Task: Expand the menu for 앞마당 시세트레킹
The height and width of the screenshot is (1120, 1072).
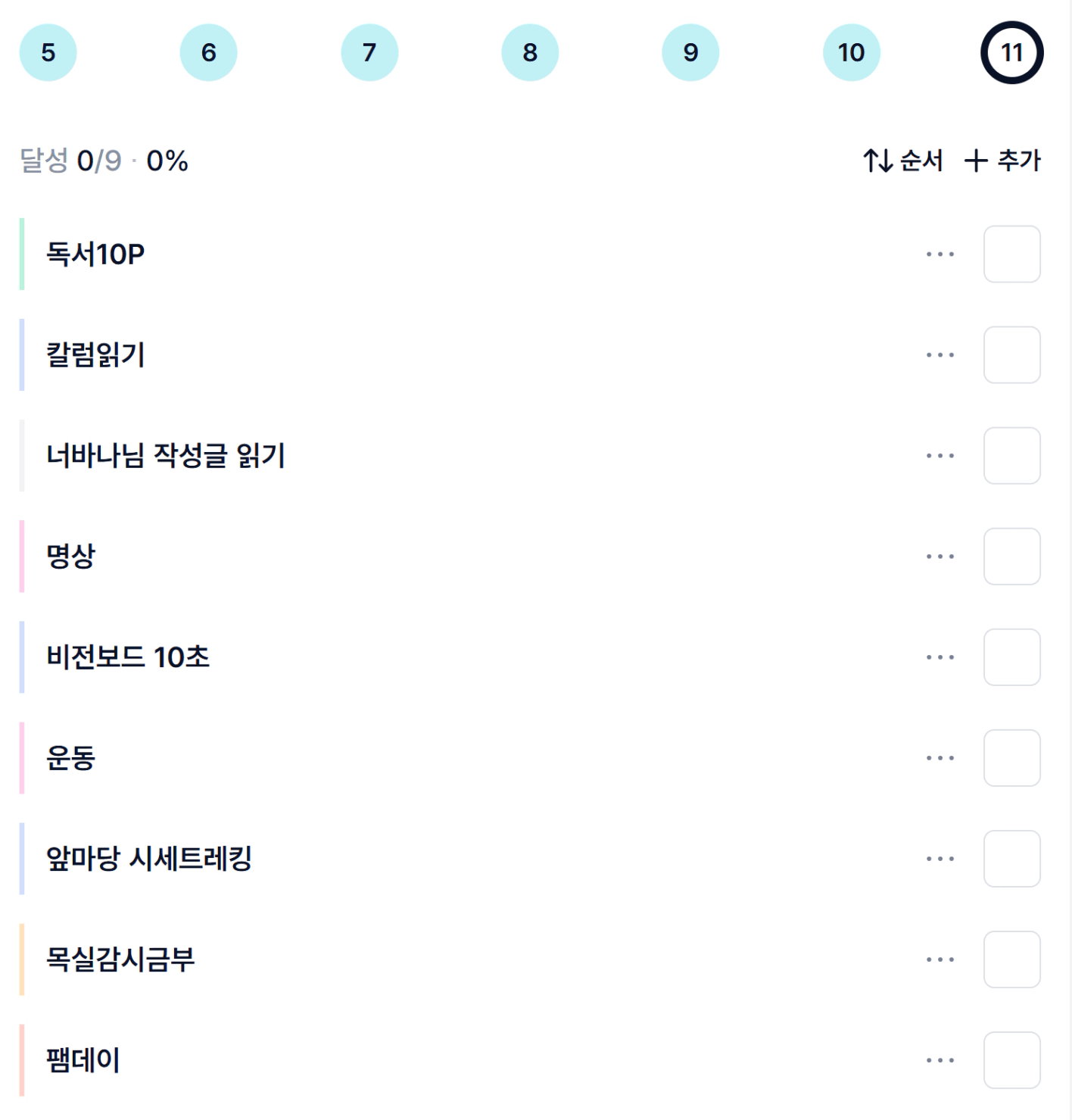Action: (940, 859)
